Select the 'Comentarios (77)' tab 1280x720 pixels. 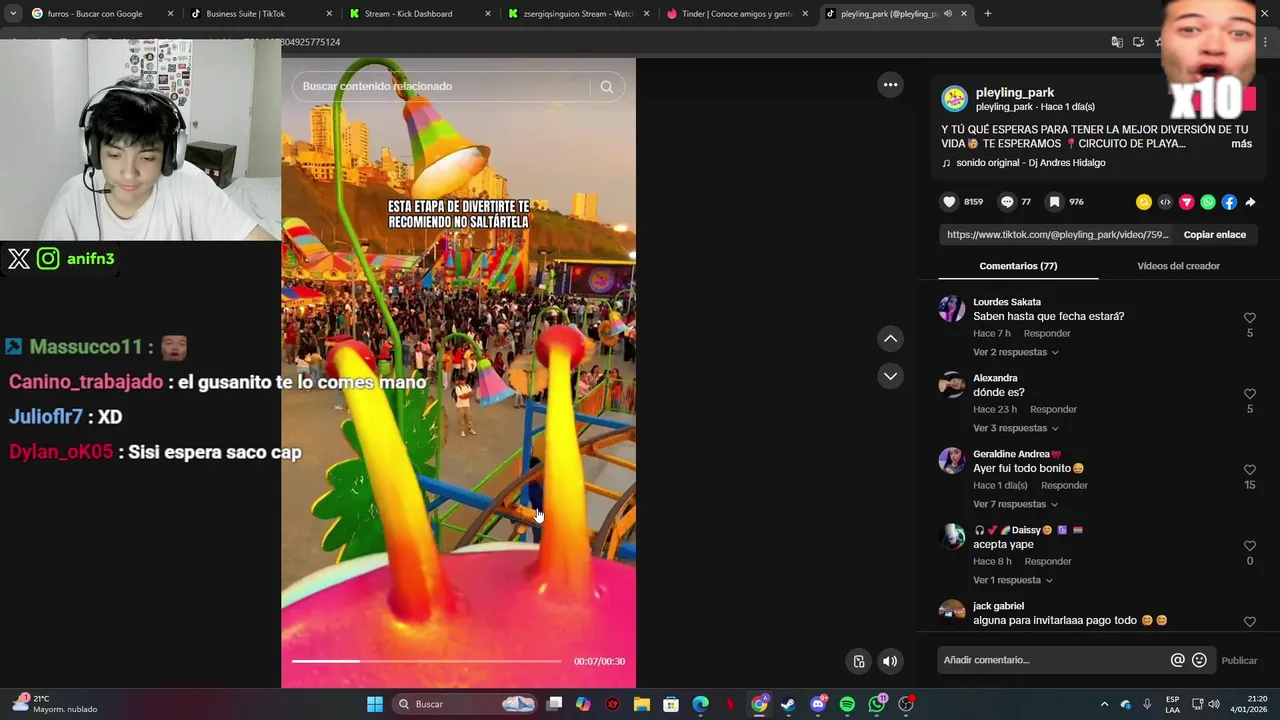(x=1018, y=266)
